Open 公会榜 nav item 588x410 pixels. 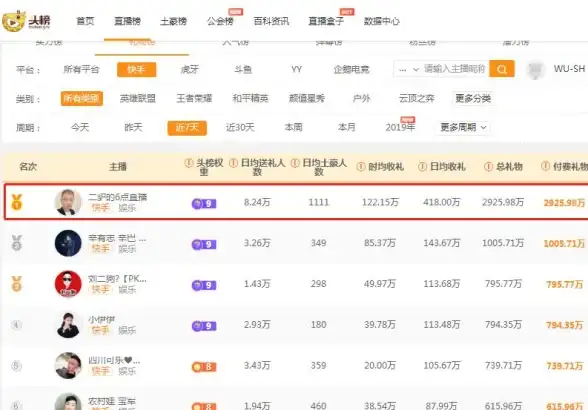(220, 21)
